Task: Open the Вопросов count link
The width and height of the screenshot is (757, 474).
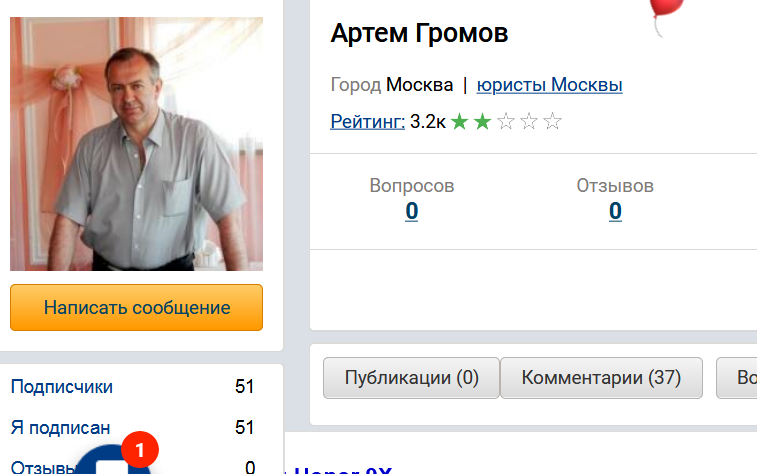Action: coord(411,211)
